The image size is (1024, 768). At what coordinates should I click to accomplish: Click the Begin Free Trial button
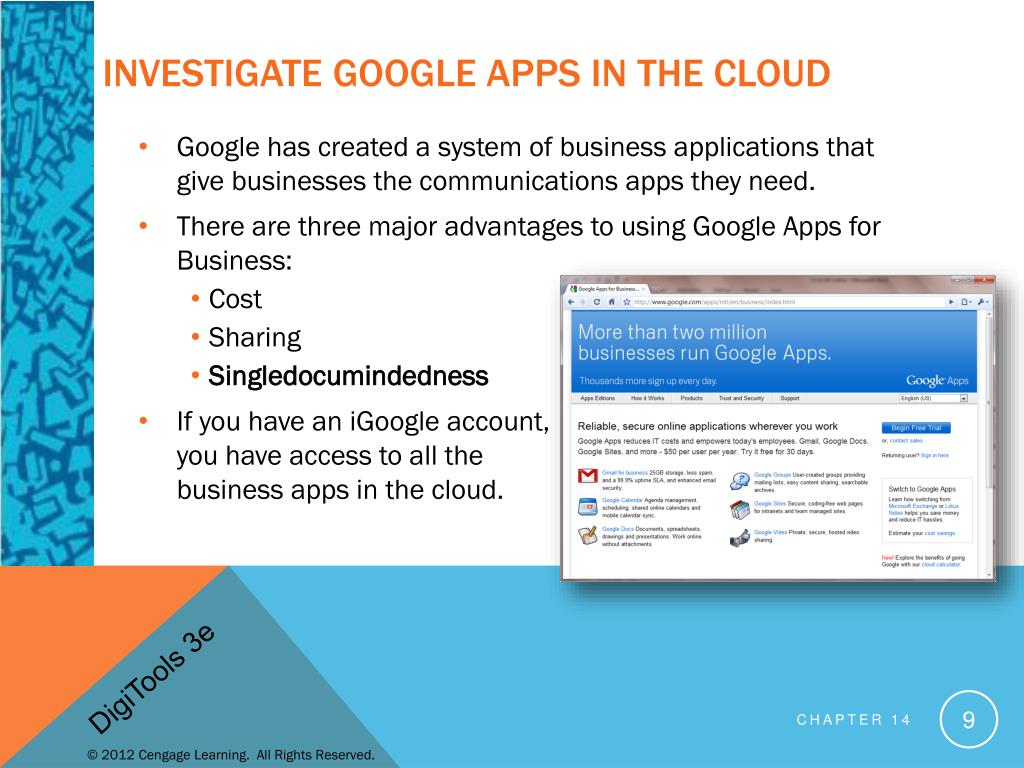pos(916,428)
